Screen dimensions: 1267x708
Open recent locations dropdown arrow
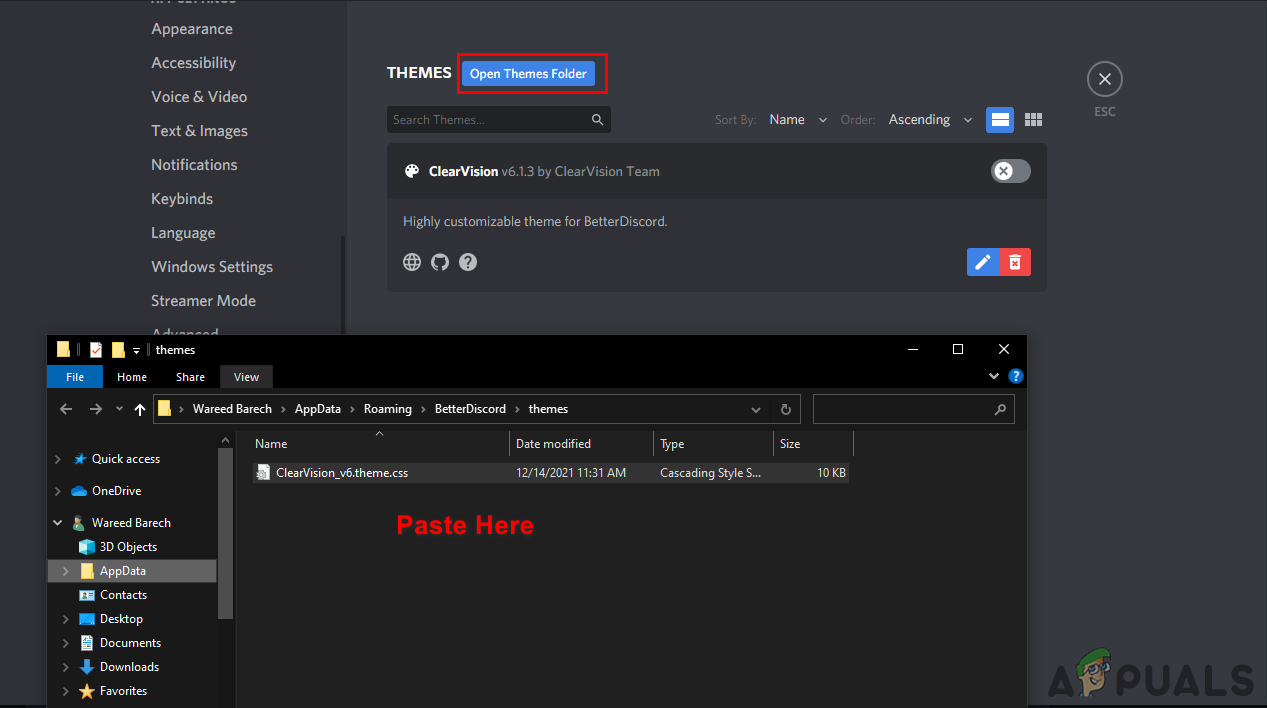(119, 409)
